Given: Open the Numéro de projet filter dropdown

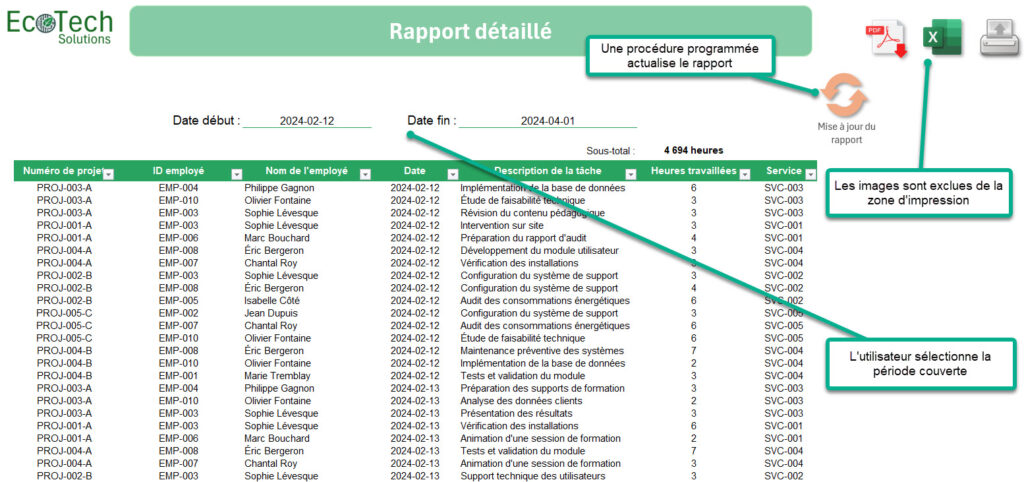Looking at the screenshot, I should 109,173.
